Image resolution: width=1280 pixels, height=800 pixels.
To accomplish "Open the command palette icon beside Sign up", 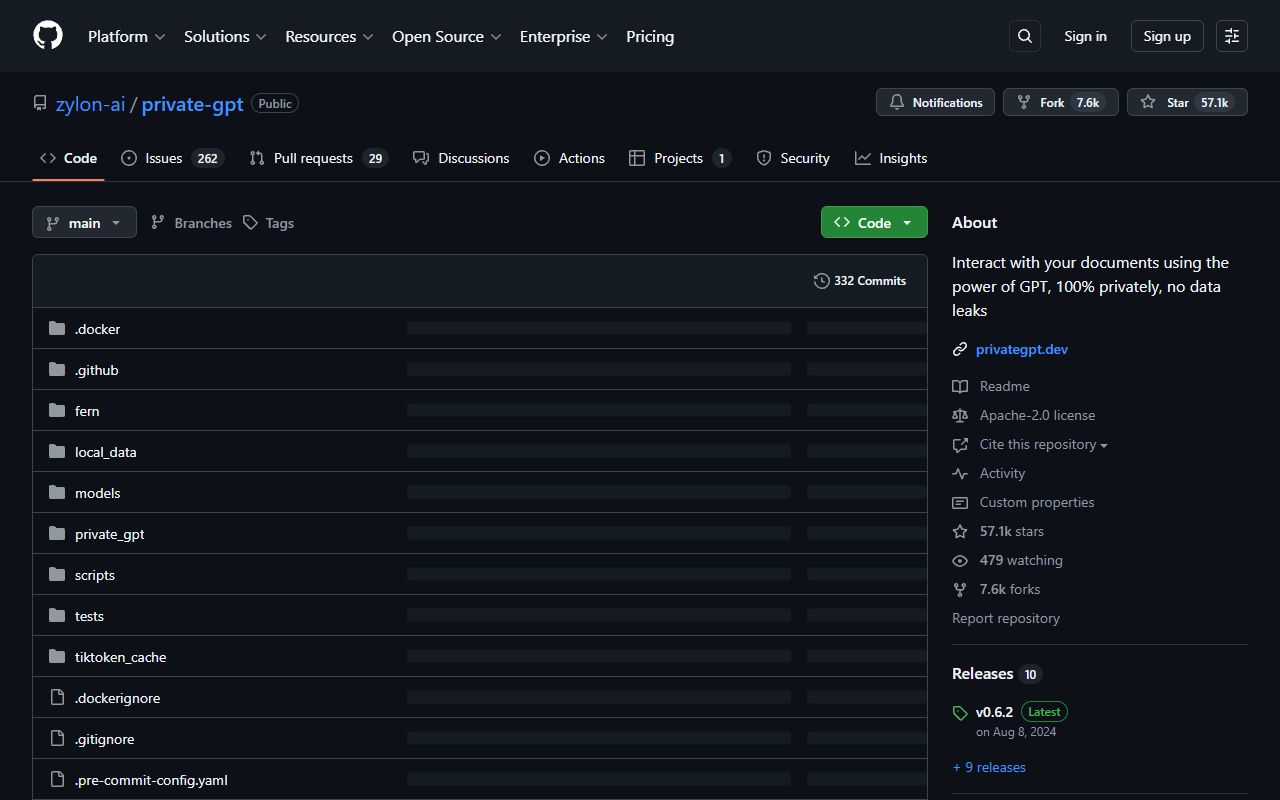I will 1231,36.
